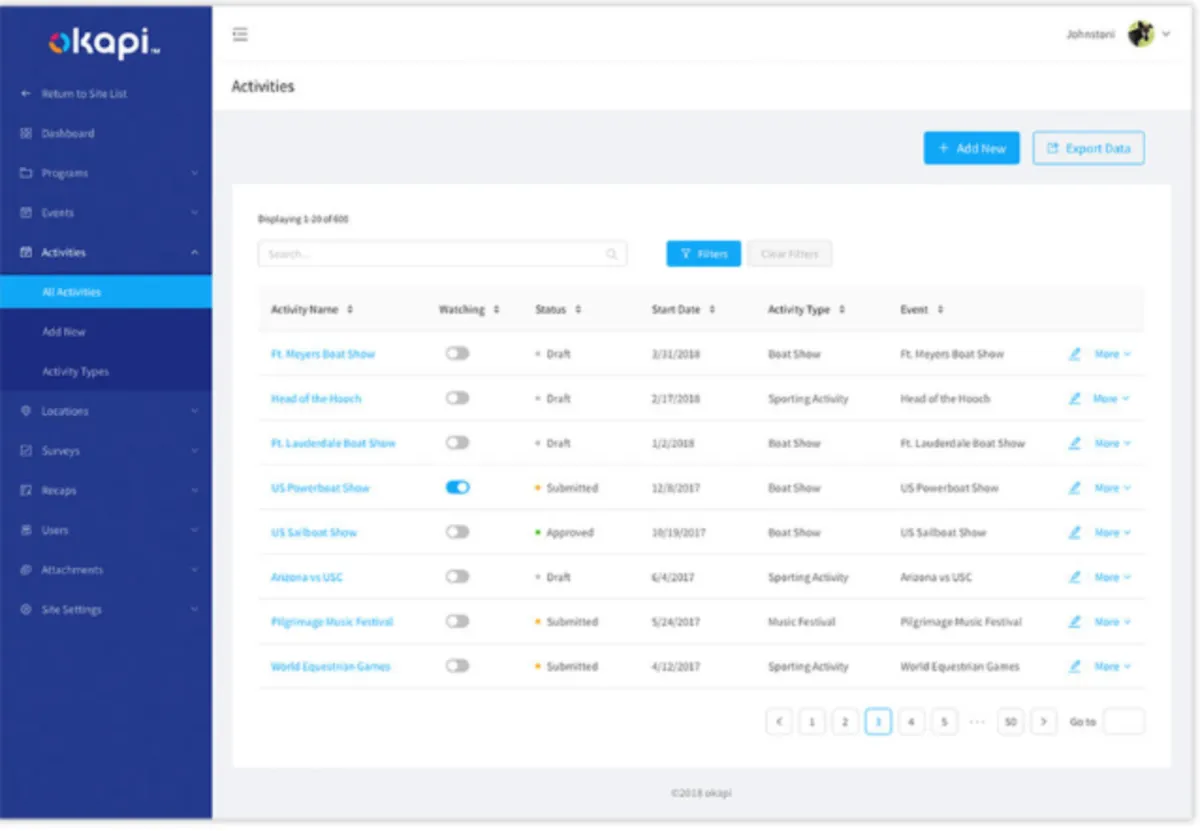Edit Pilgrimage Music Festival pencil icon
The image size is (1200, 831).
[x=1075, y=621]
